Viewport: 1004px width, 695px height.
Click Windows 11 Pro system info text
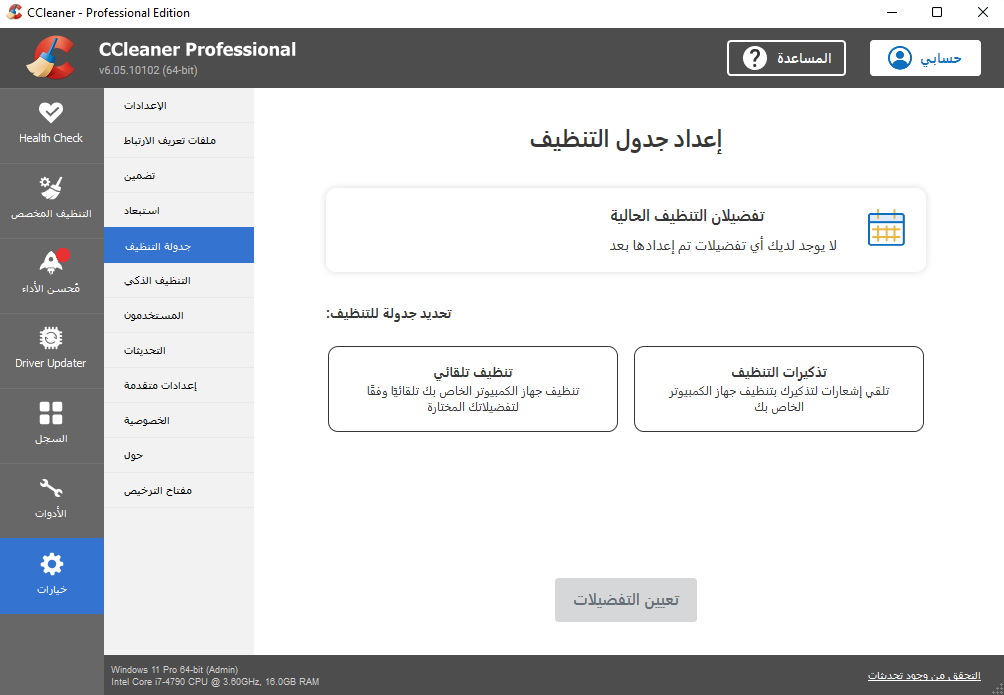[174, 670]
